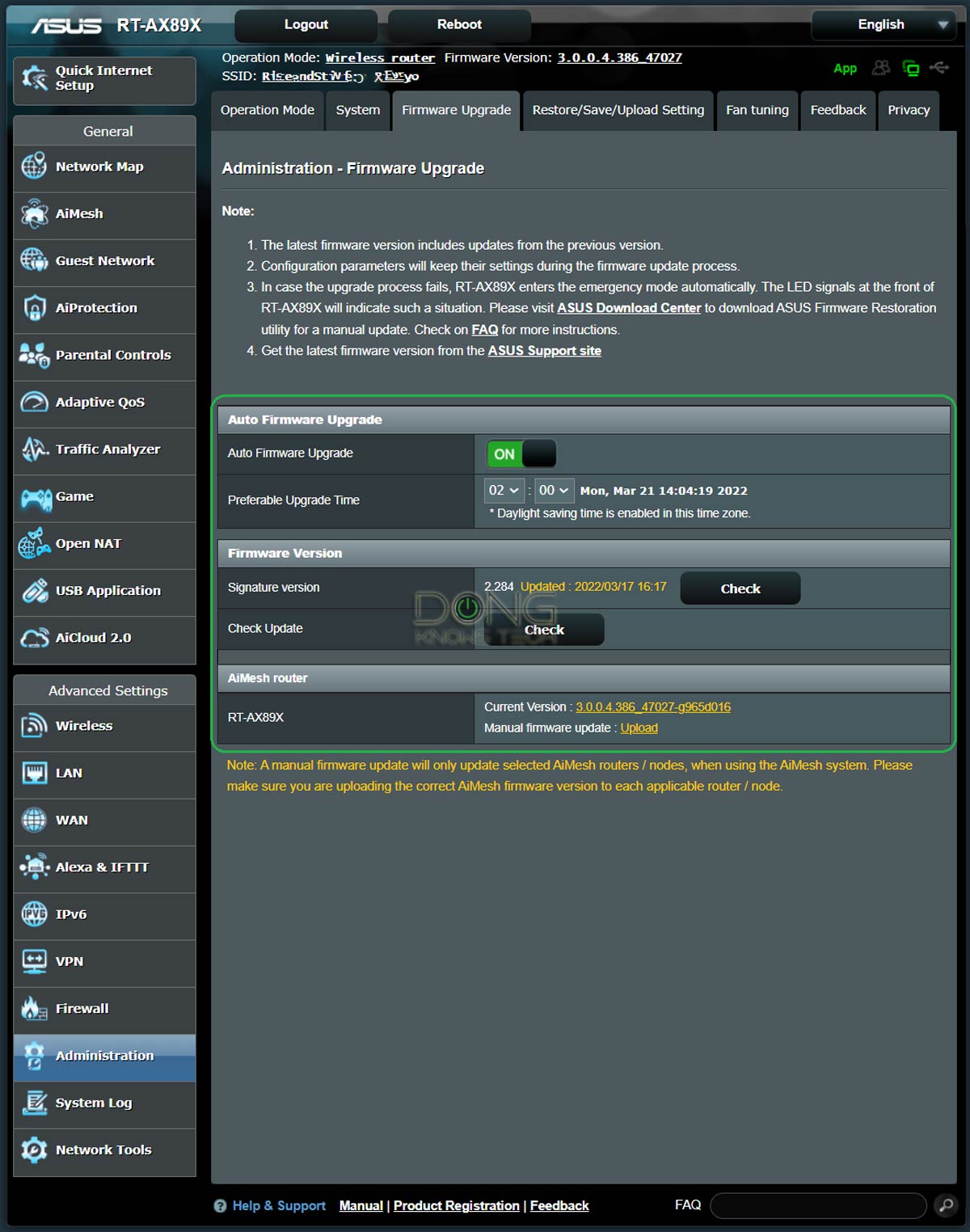
Task: Click the Network Map globe icon
Action: click(x=34, y=167)
